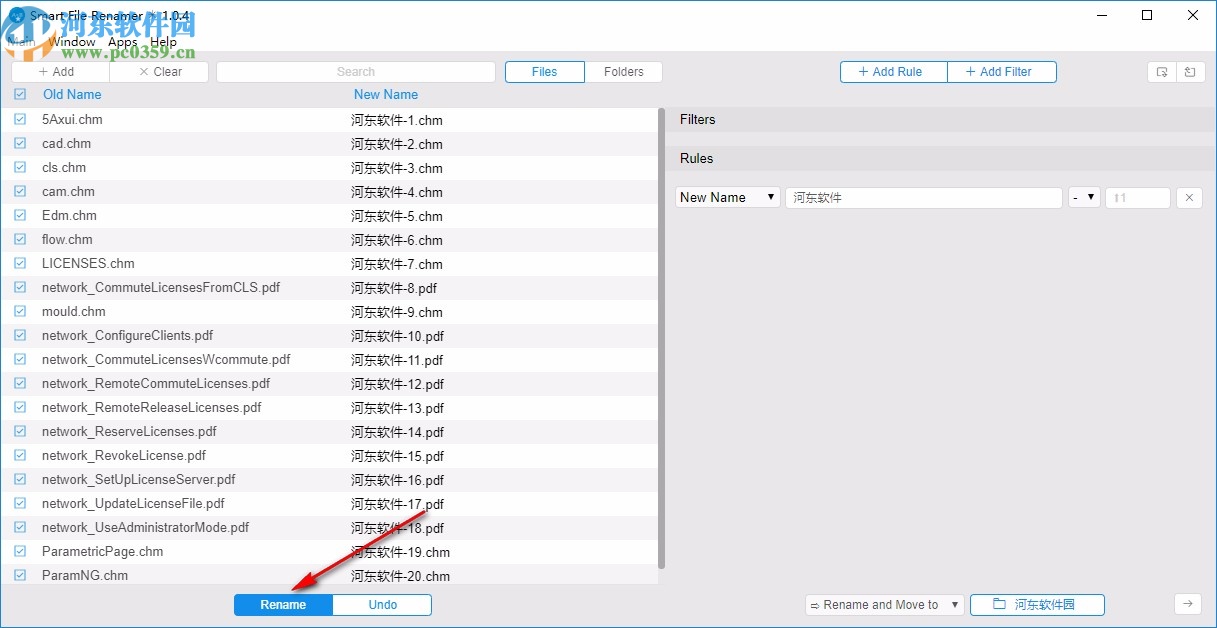
Task: Click the export list icon beside import
Action: [x=1190, y=71]
